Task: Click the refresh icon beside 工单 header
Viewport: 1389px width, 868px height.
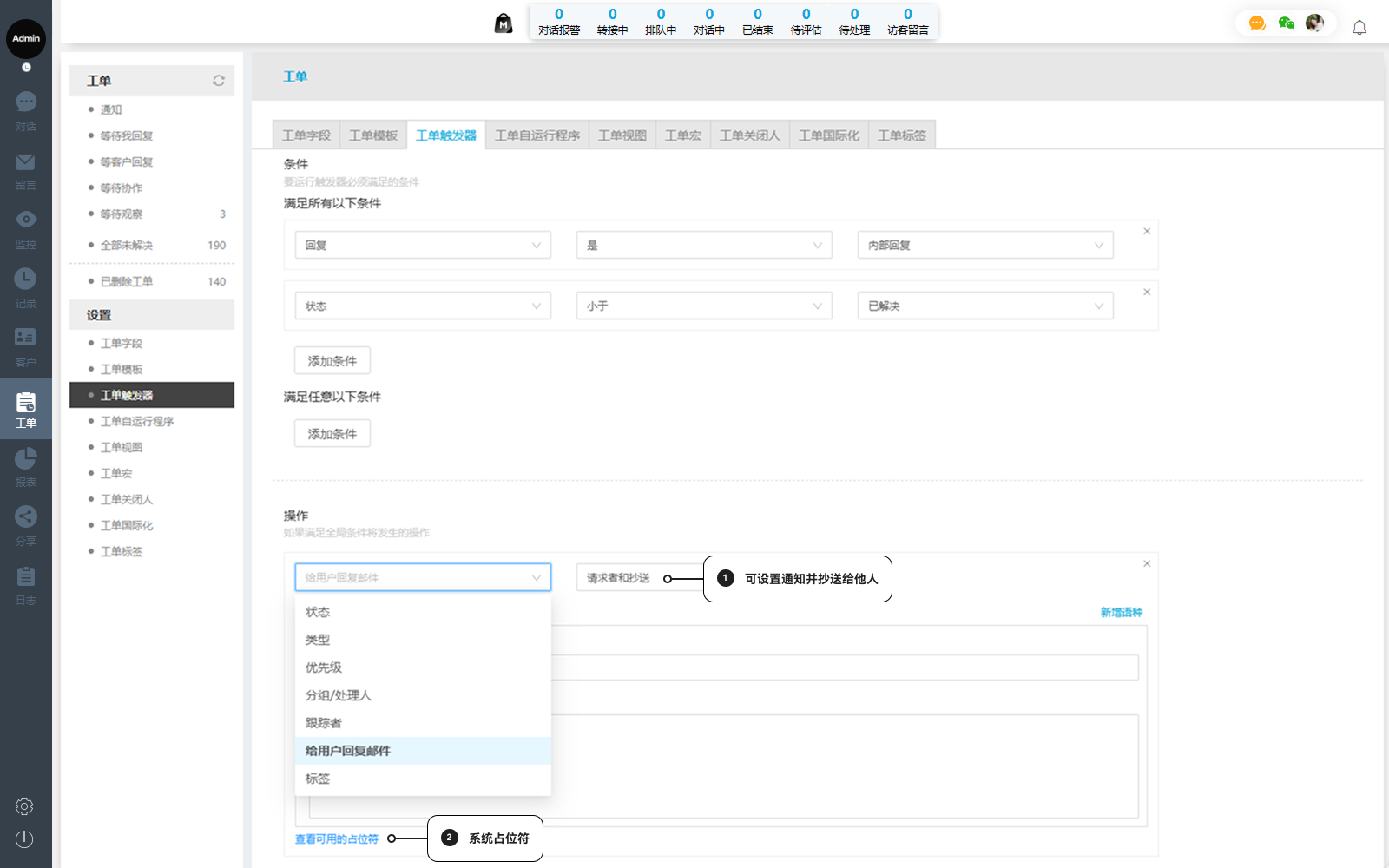Action: [x=219, y=81]
